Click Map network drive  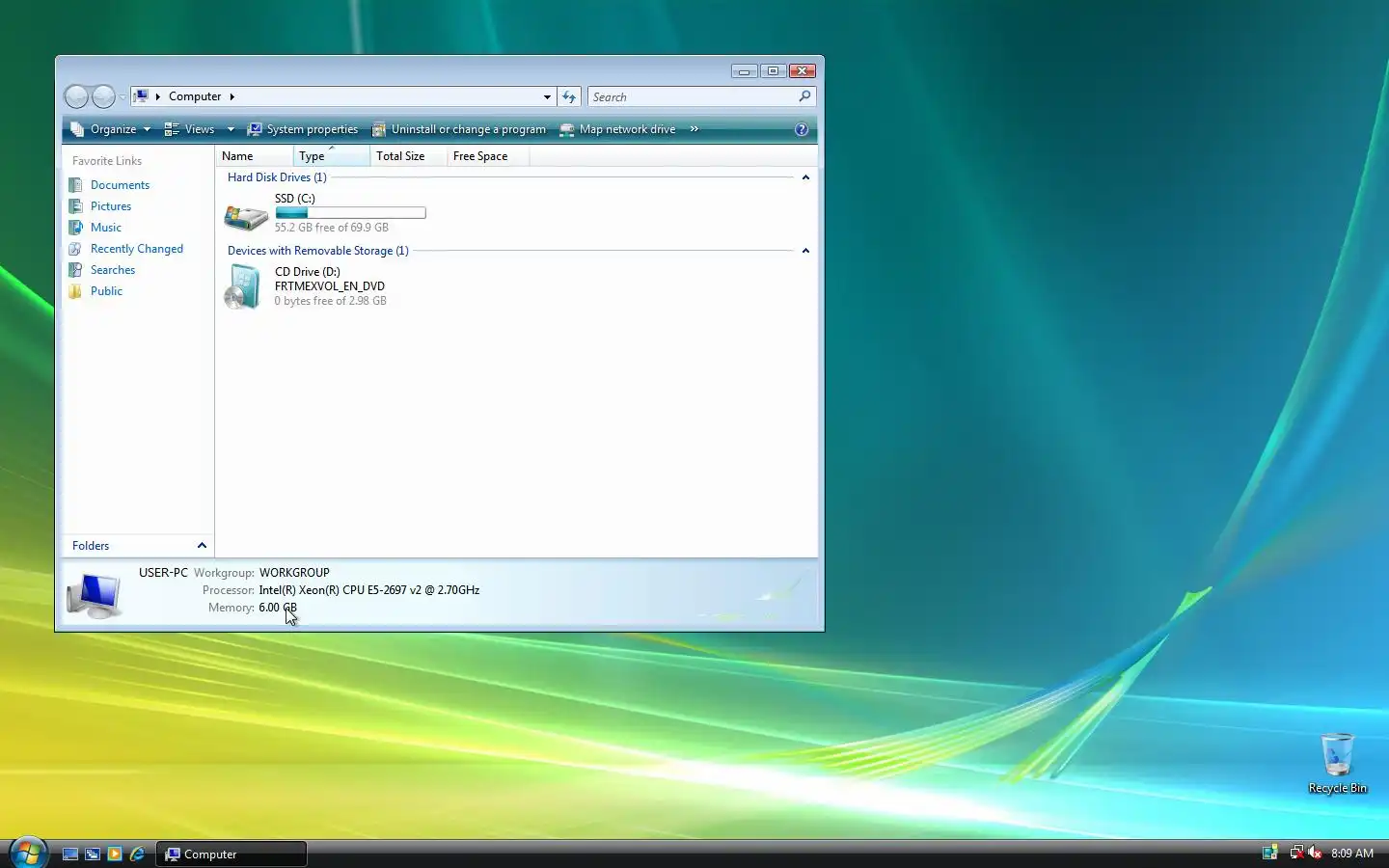click(x=617, y=129)
